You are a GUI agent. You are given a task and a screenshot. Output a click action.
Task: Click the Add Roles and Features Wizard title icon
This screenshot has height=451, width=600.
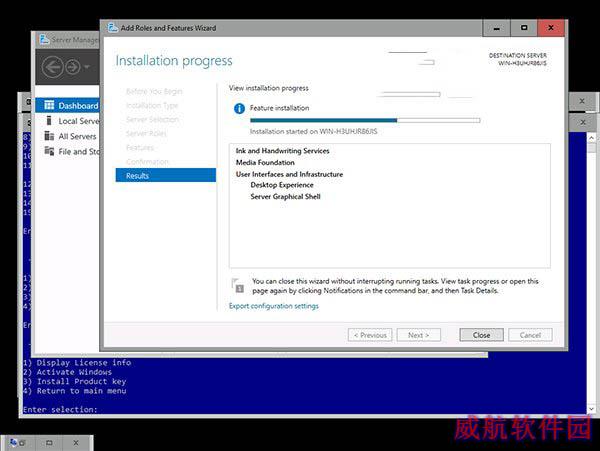pos(112,28)
